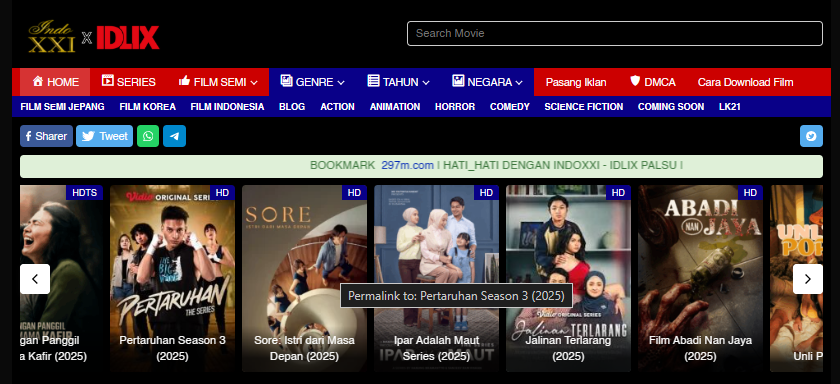
Task: Click the Pertaruhan Season 3 (2025) title text
Action: coord(172,348)
